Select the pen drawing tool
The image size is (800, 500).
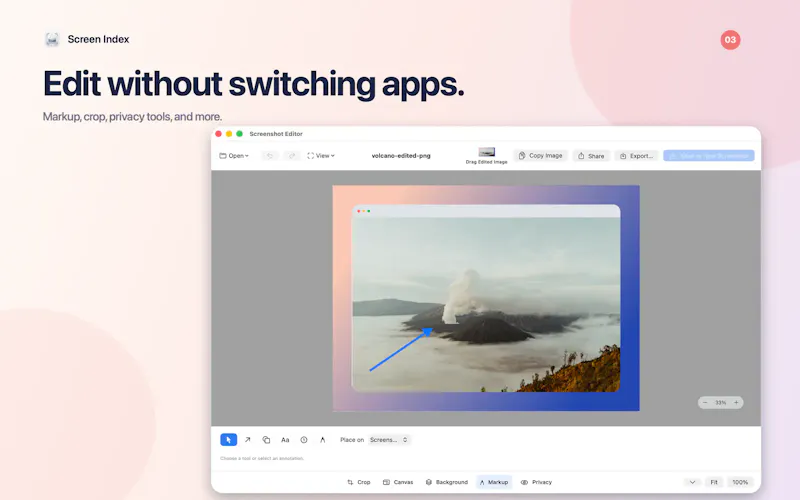(322, 439)
